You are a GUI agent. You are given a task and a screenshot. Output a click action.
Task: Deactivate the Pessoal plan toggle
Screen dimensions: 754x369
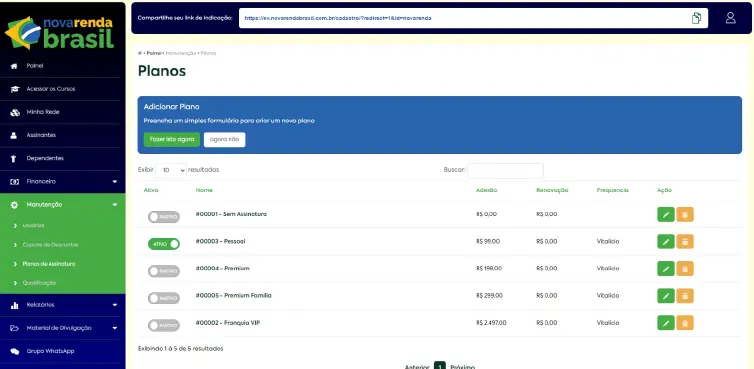point(164,244)
